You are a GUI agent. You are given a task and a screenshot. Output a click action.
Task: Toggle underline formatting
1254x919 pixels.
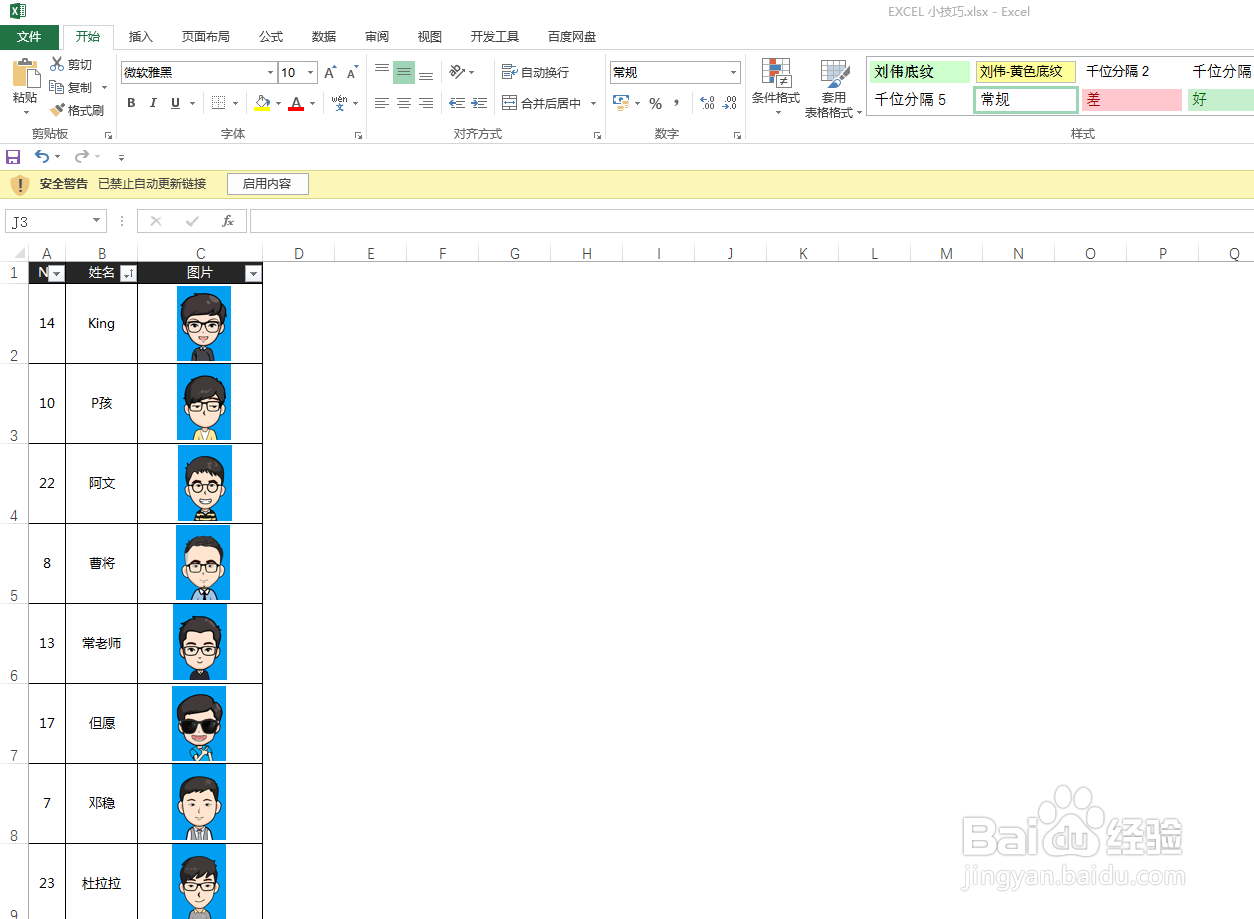[176, 103]
